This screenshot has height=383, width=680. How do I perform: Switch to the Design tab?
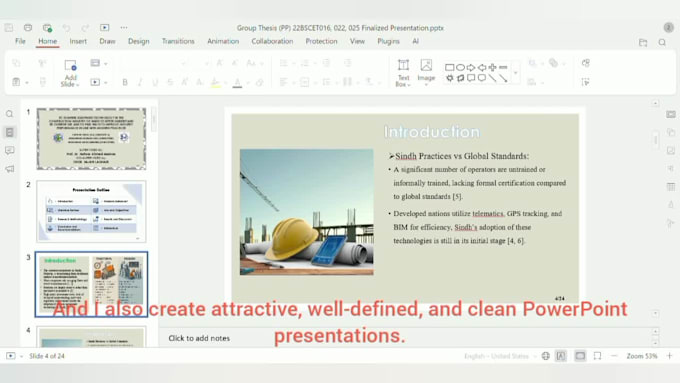point(139,41)
